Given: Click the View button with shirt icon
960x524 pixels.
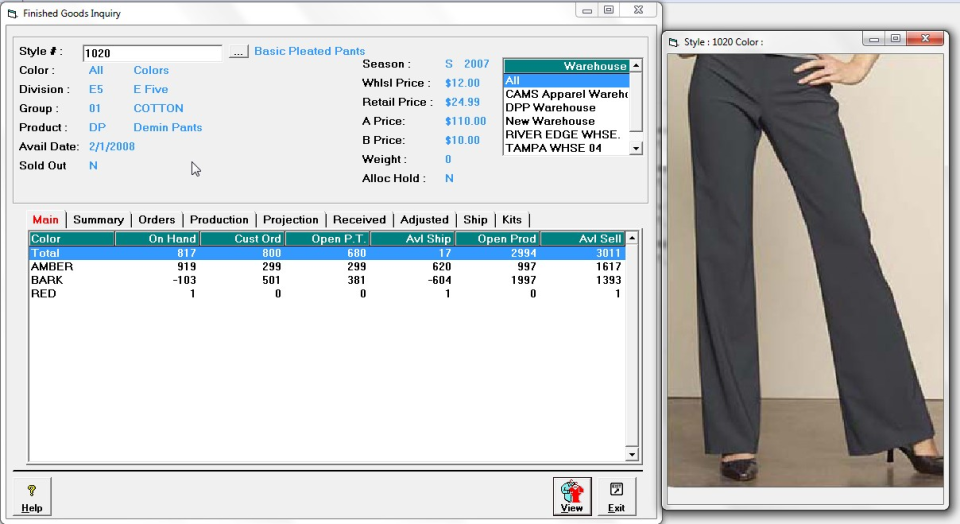Looking at the screenshot, I should (572, 496).
